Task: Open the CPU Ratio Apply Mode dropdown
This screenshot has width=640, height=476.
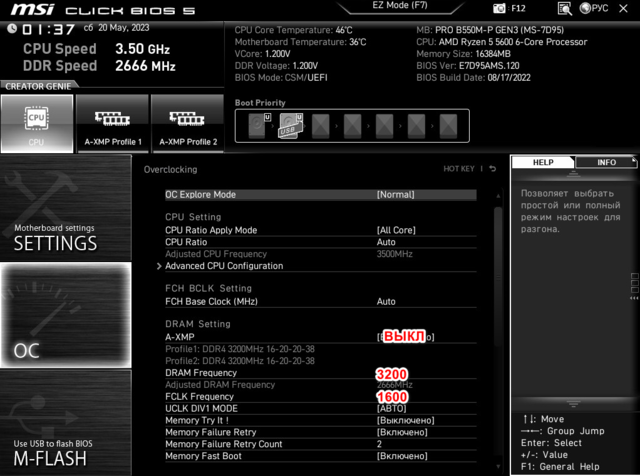Action: pyautogui.click(x=397, y=230)
